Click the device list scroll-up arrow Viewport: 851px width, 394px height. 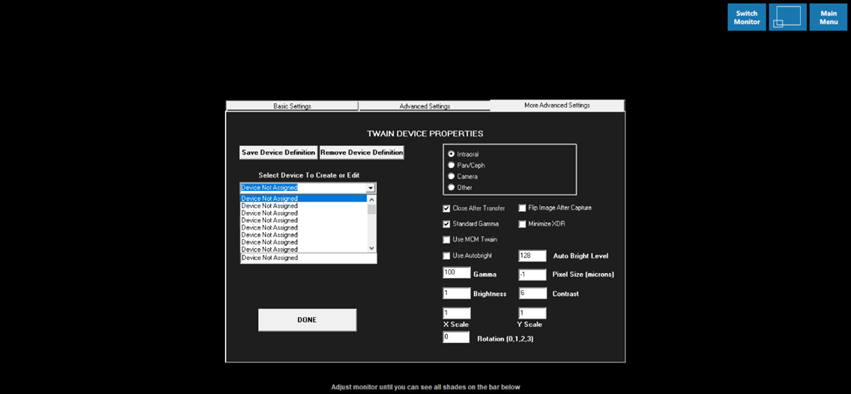pos(372,199)
